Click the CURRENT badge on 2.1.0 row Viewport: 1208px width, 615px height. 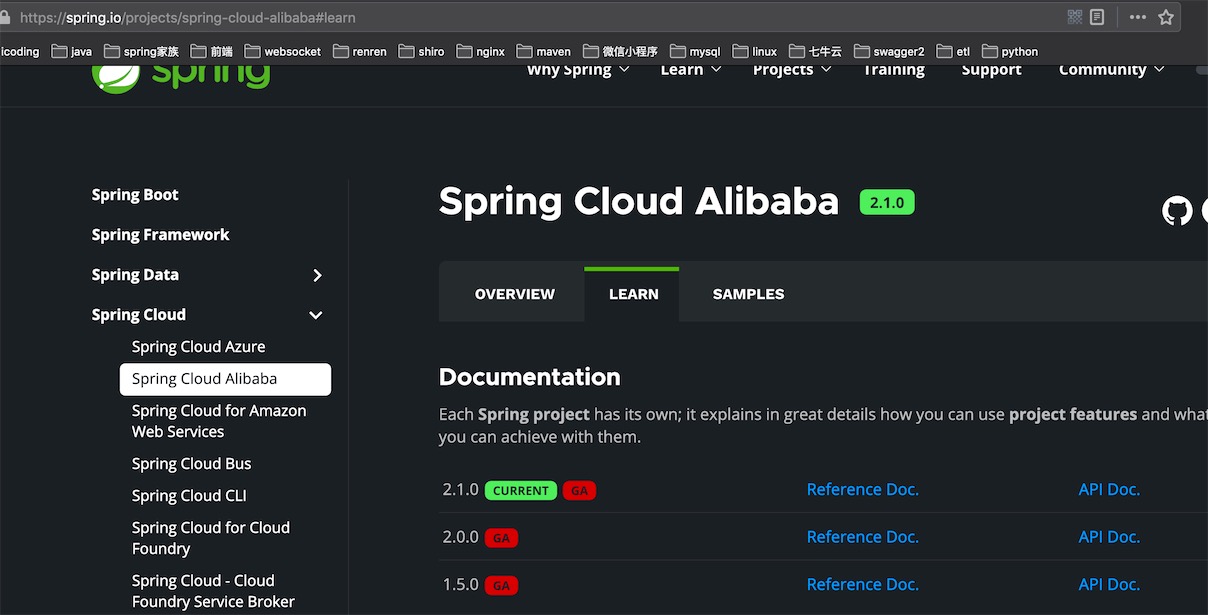point(521,491)
